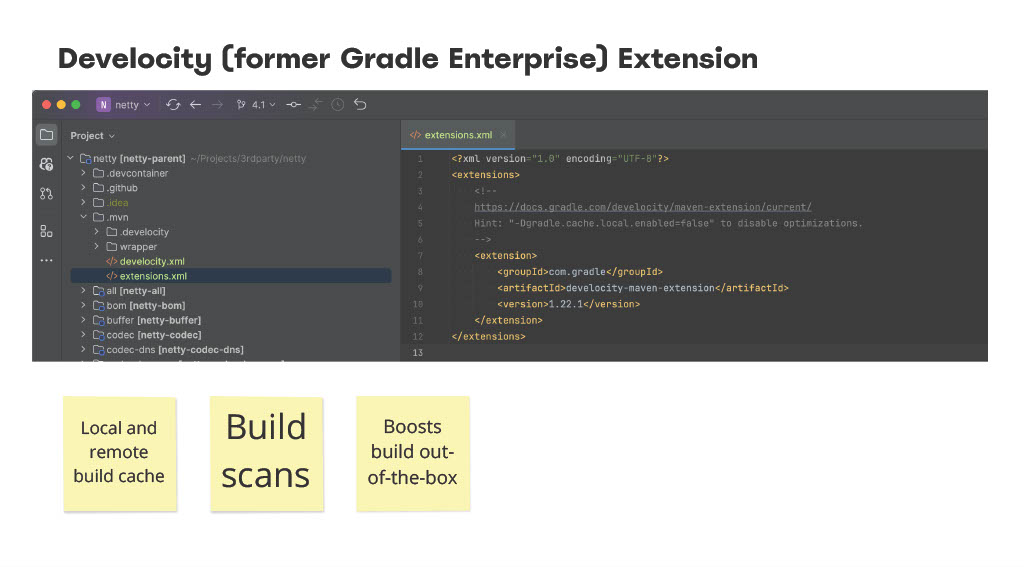Select extensions.xml in project tree
This screenshot has width=1024, height=567.
231,276
